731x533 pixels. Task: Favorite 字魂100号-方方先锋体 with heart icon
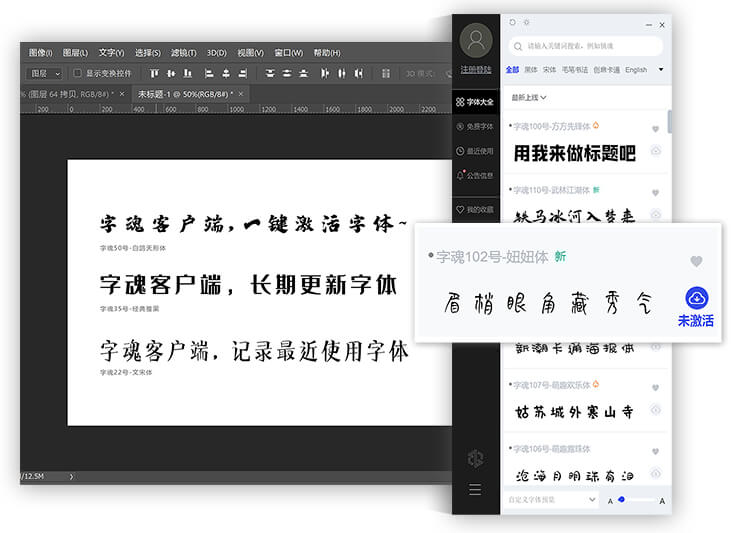656,128
